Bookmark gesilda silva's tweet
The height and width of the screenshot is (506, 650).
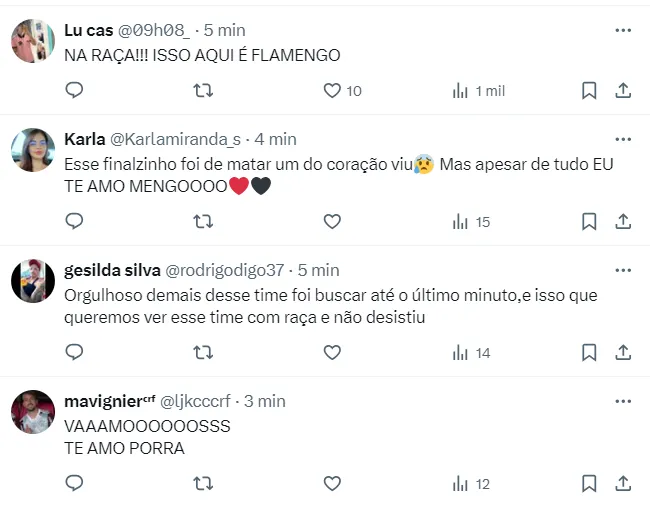point(589,352)
